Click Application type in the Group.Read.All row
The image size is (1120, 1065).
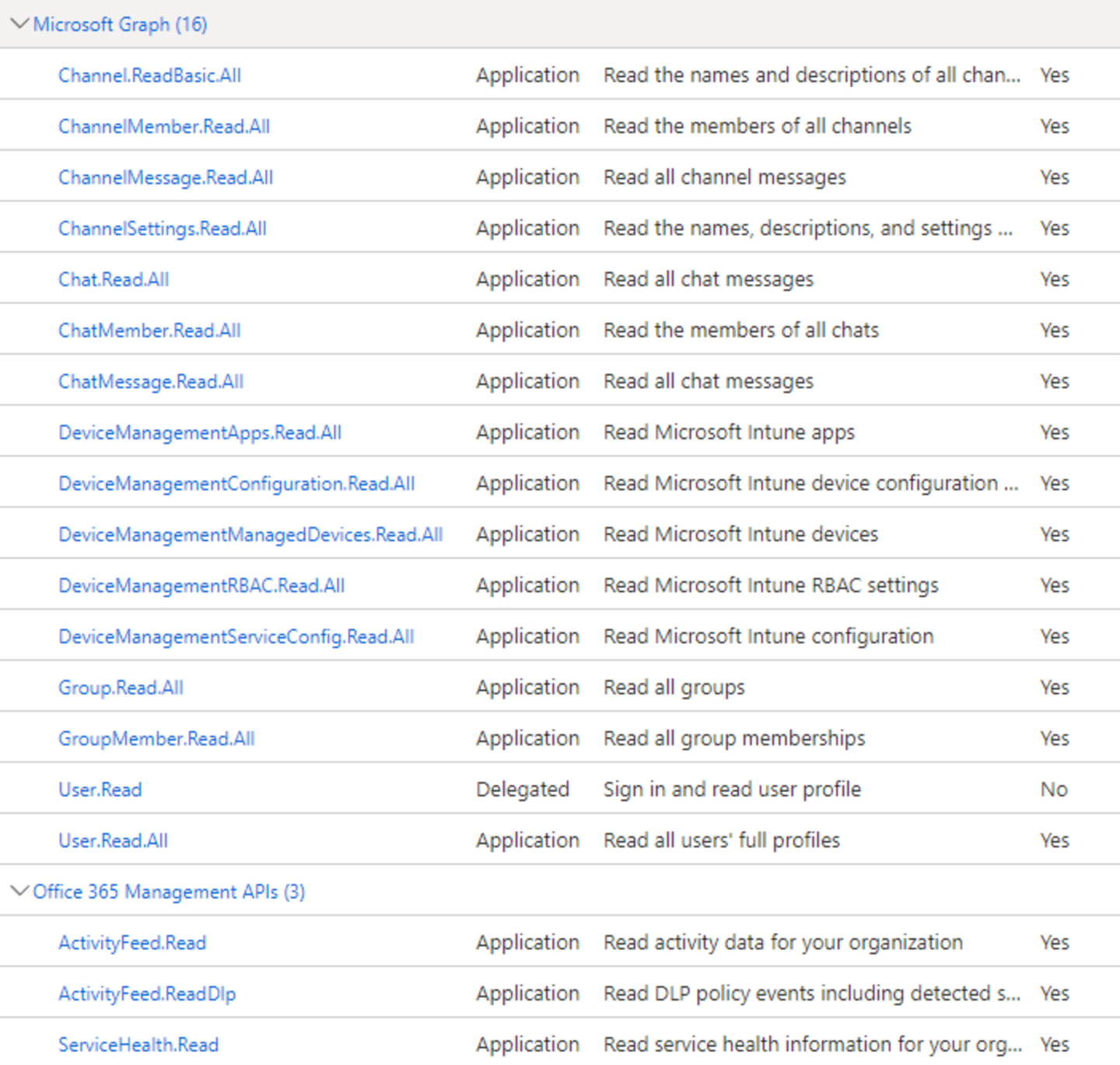coord(527,688)
